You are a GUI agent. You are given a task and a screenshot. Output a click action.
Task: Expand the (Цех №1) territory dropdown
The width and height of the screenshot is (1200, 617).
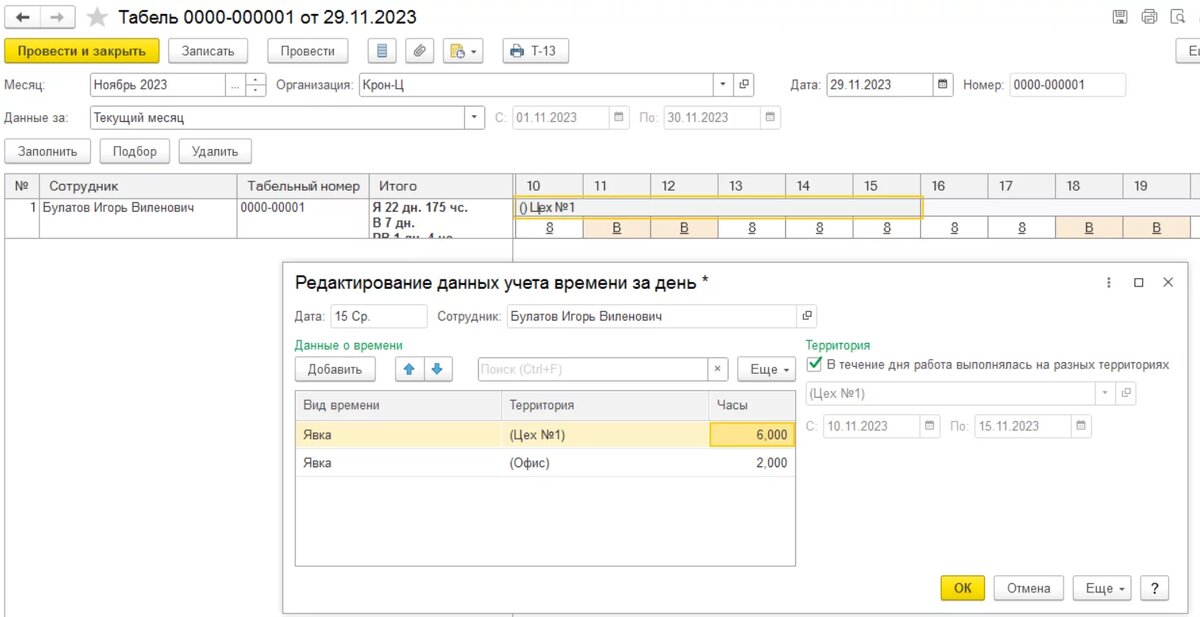pos(1105,393)
